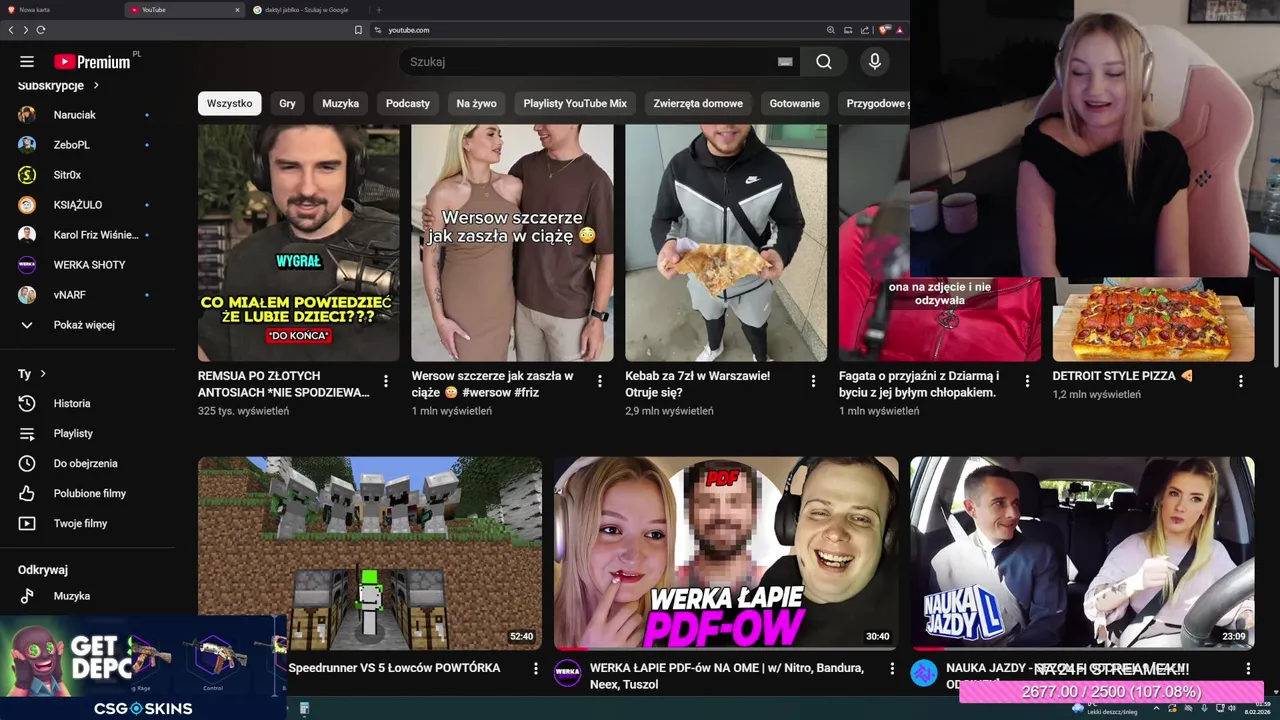Image resolution: width=1280 pixels, height=720 pixels.
Task: Expand the Ty section header
Action: (x=32, y=374)
